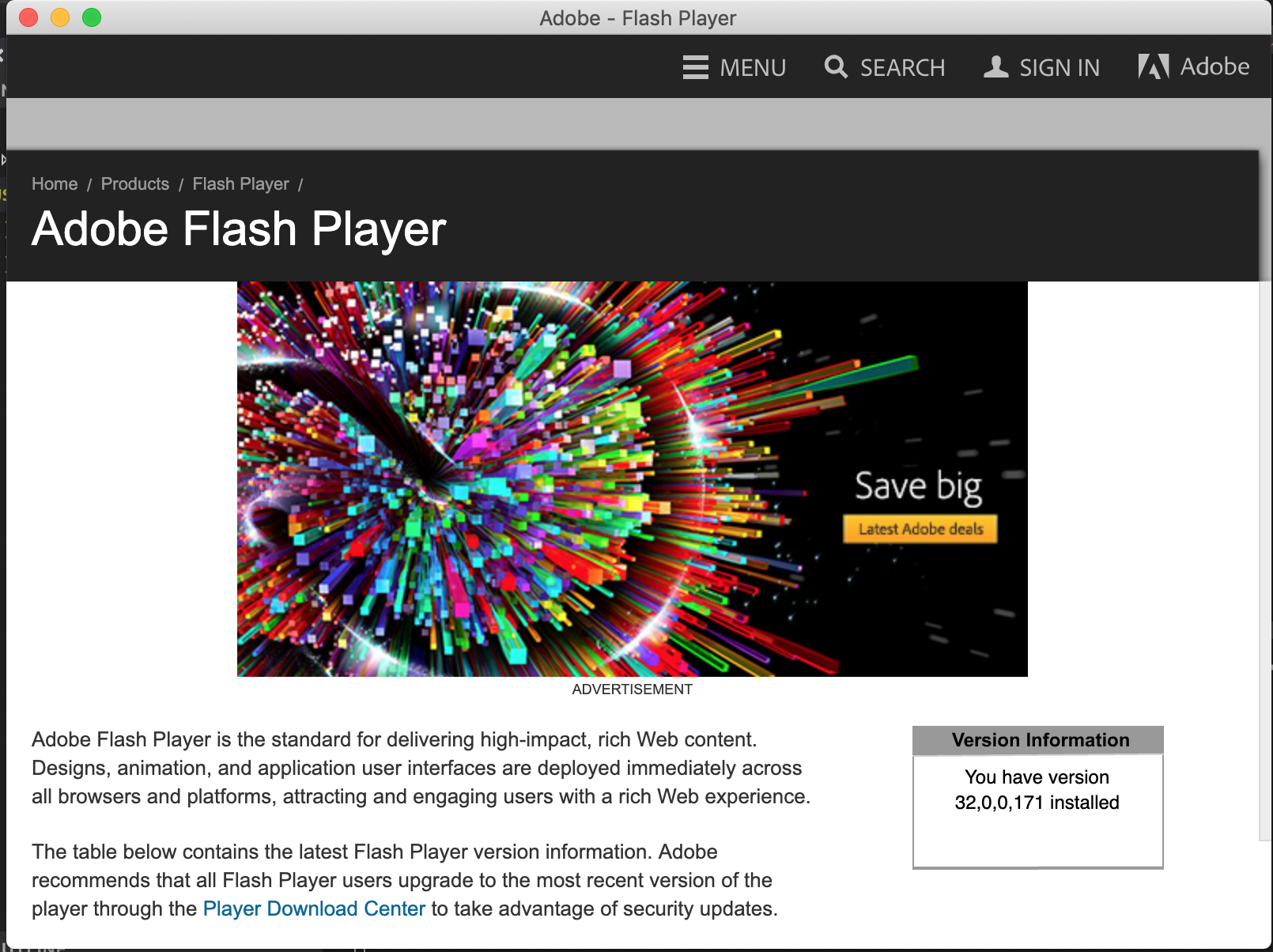Click the magnifying glass search icon
Viewport: 1273px width, 952px height.
point(836,66)
